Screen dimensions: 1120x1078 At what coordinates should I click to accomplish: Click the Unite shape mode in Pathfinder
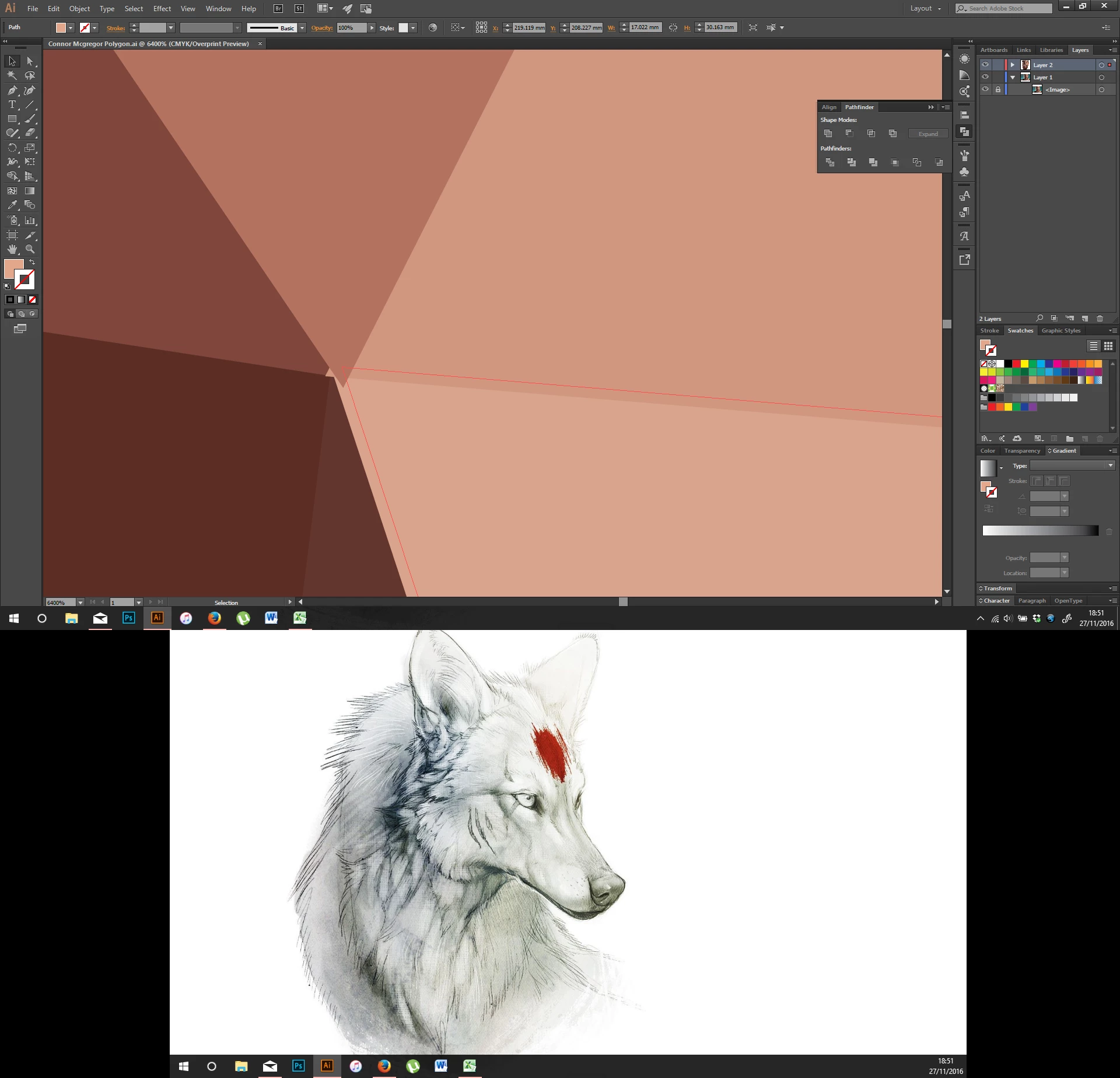[x=828, y=134]
